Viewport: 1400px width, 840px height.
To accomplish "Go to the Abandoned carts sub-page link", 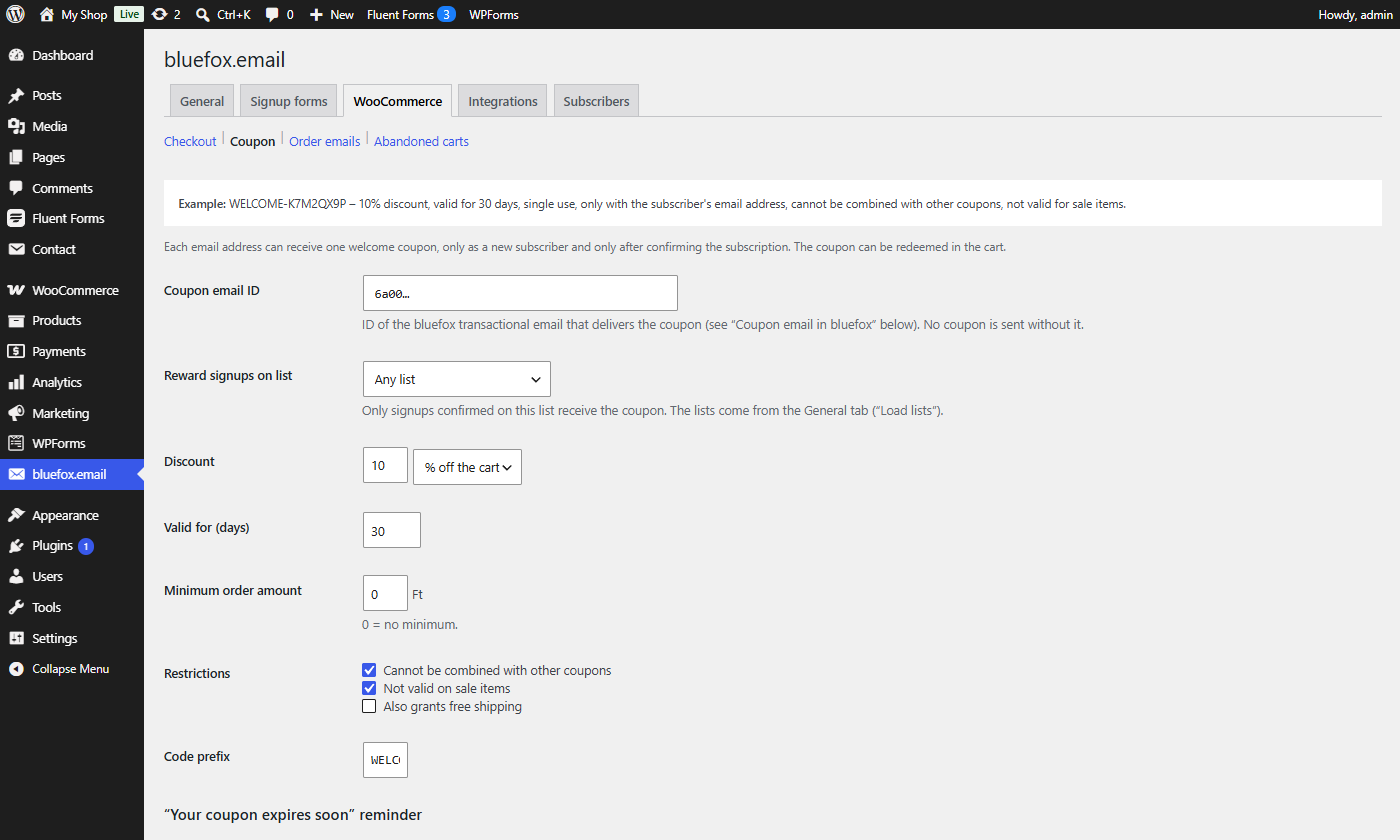I will point(421,141).
